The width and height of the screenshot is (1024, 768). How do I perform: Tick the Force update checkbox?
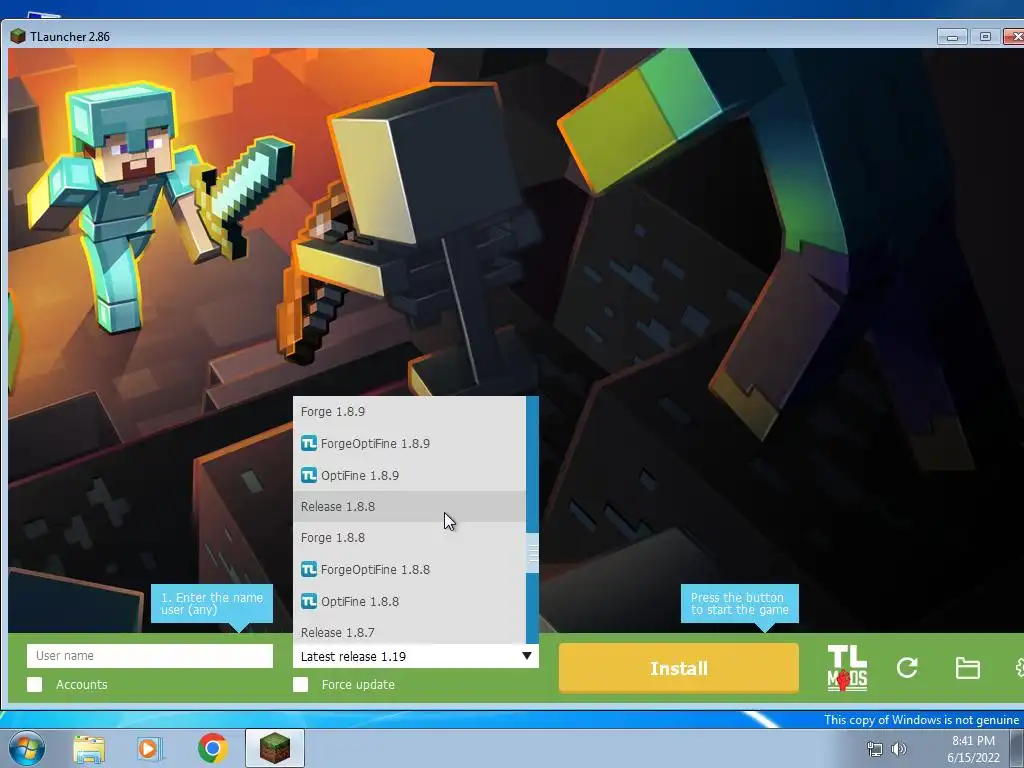[300, 684]
